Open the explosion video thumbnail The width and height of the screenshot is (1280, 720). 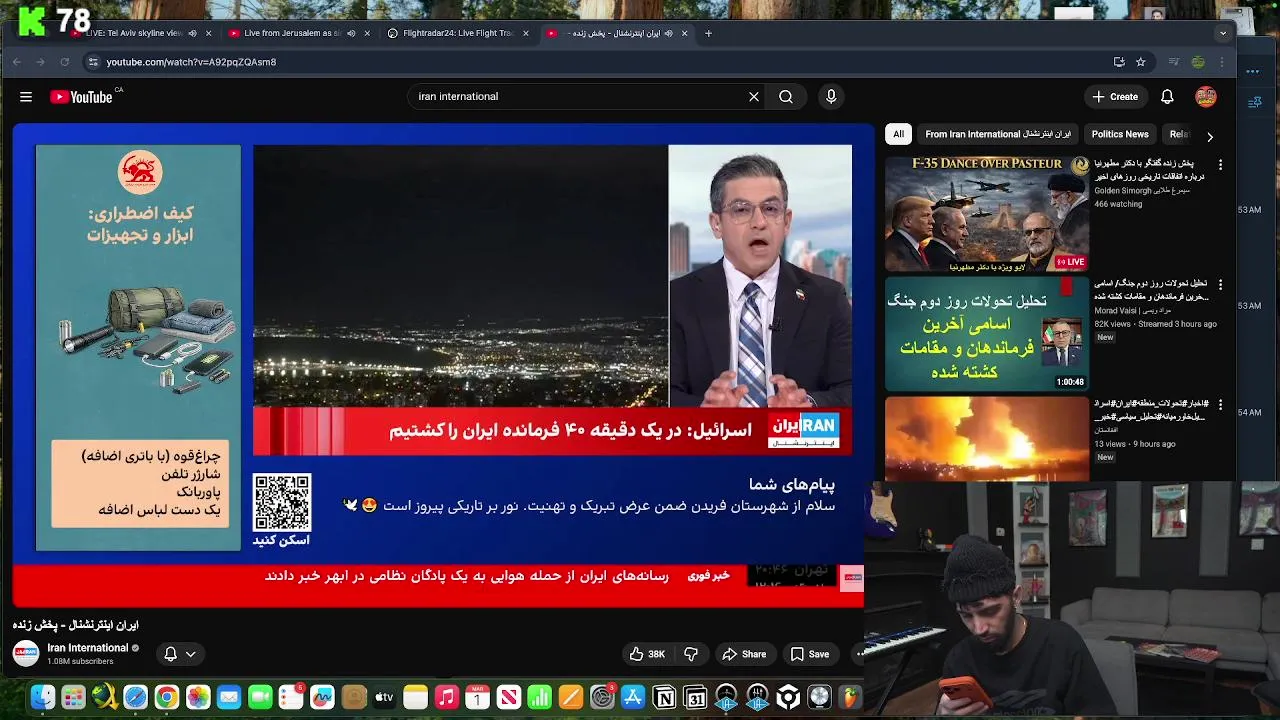coord(986,439)
